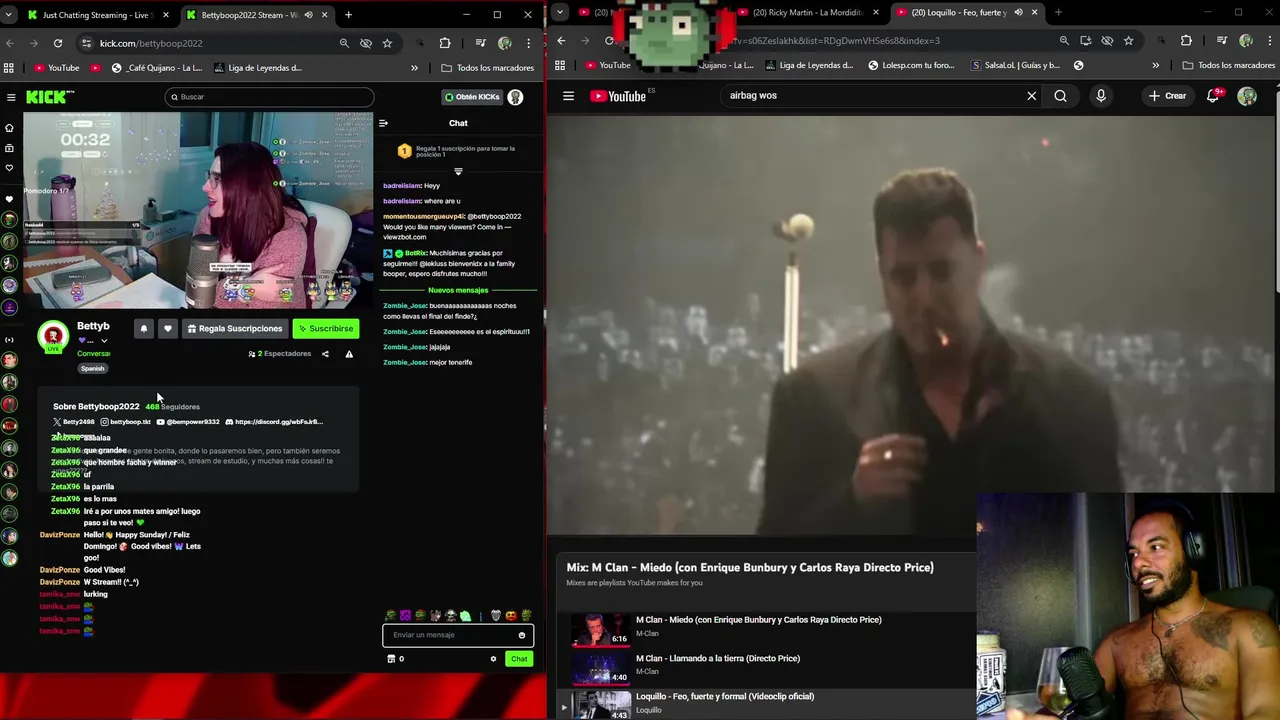This screenshot has height=720, width=1280.
Task: Clear the airbag wos search text
Action: (1032, 96)
